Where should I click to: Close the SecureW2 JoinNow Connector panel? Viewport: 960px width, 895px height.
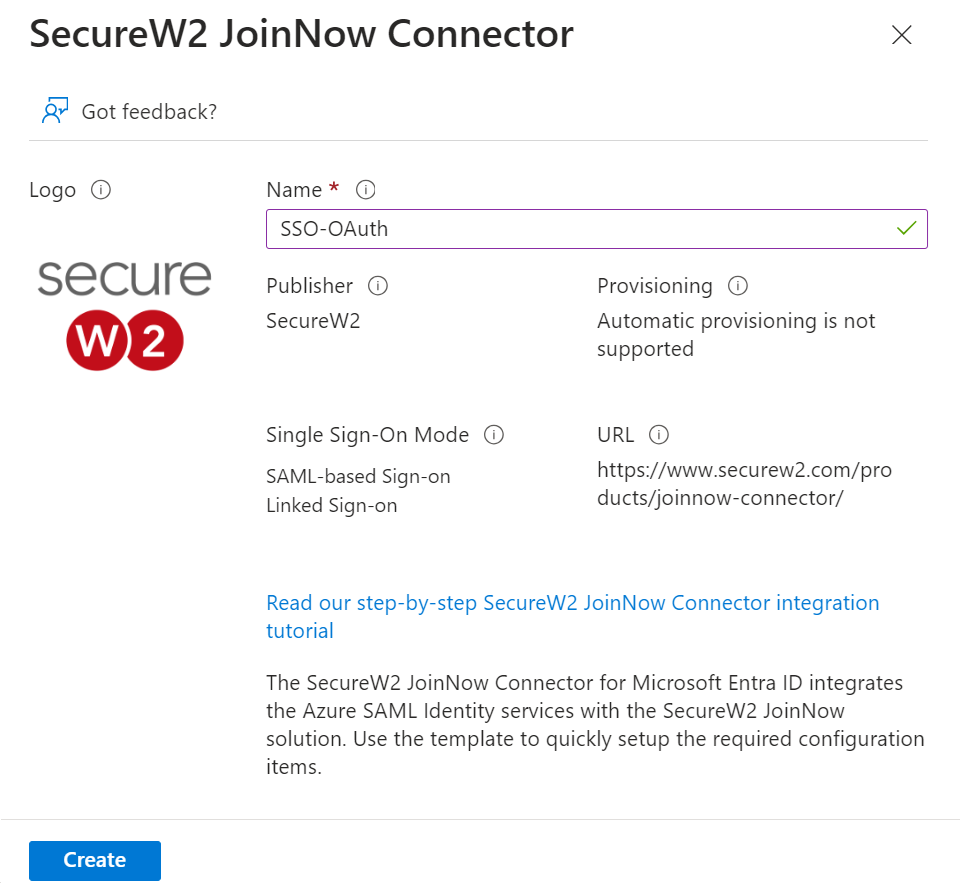click(x=901, y=36)
